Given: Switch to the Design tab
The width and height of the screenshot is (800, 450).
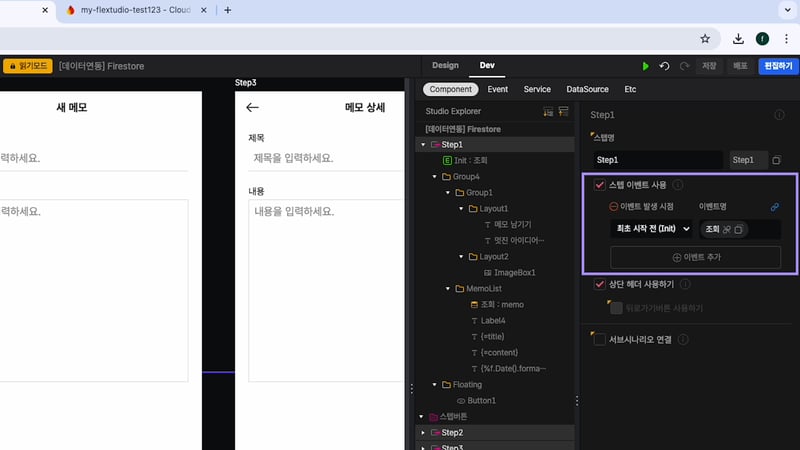Looking at the screenshot, I should [445, 66].
